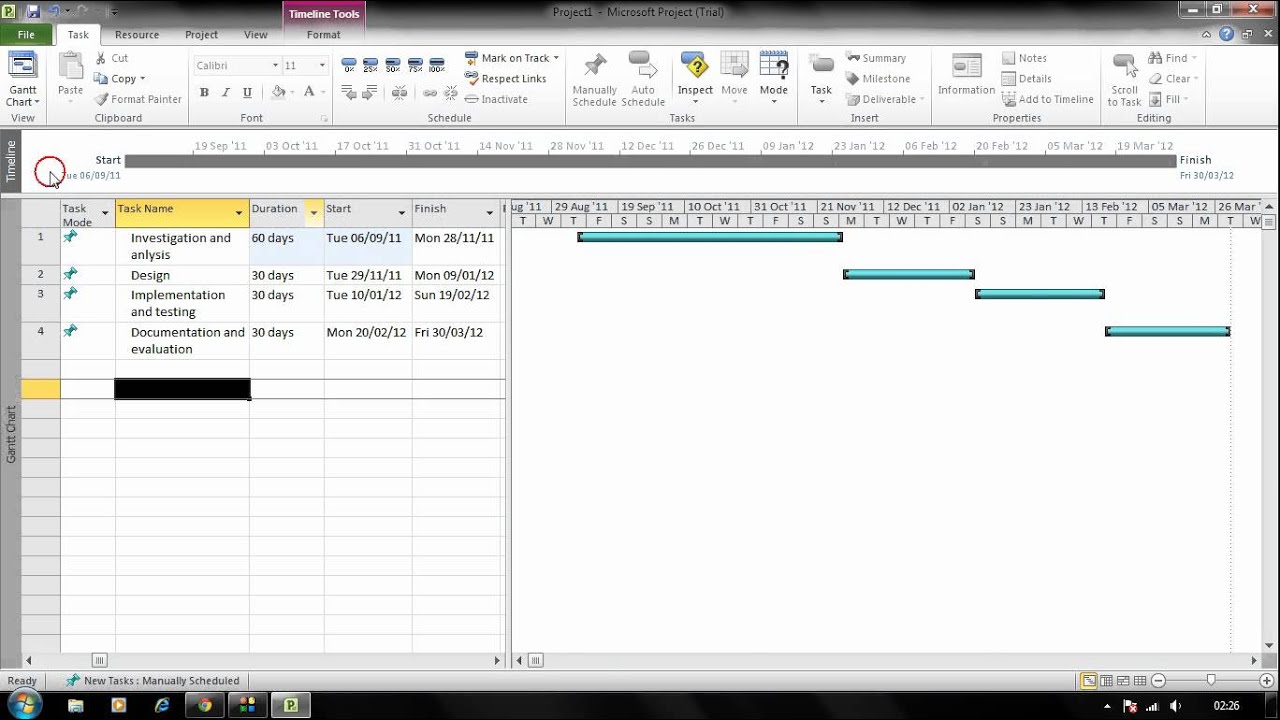This screenshot has height=720, width=1280.
Task: Select the Task ribbon tab
Action: 78,34
